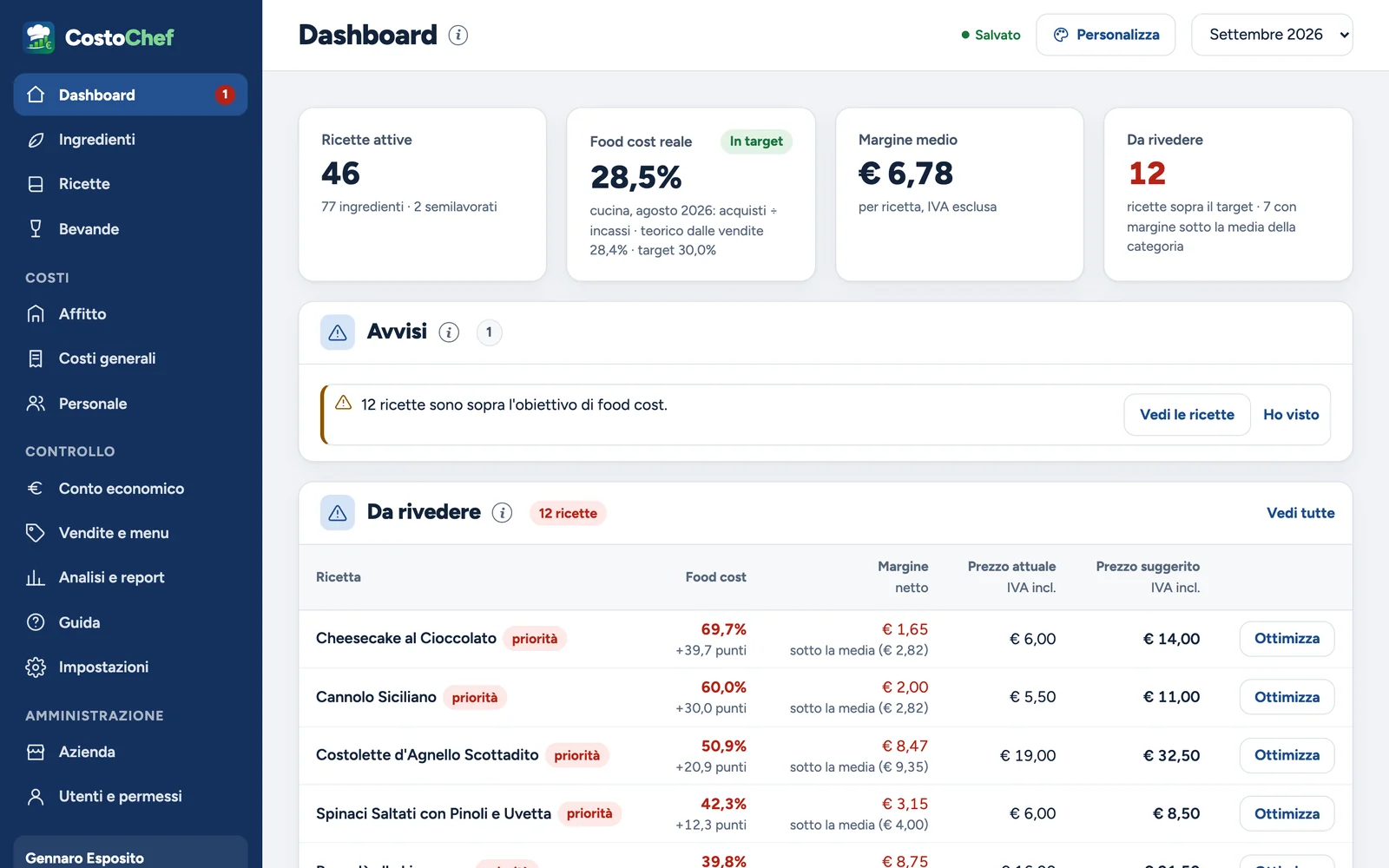Open the Ingredienti menu item
Image resolution: width=1389 pixels, height=868 pixels.
click(x=130, y=140)
